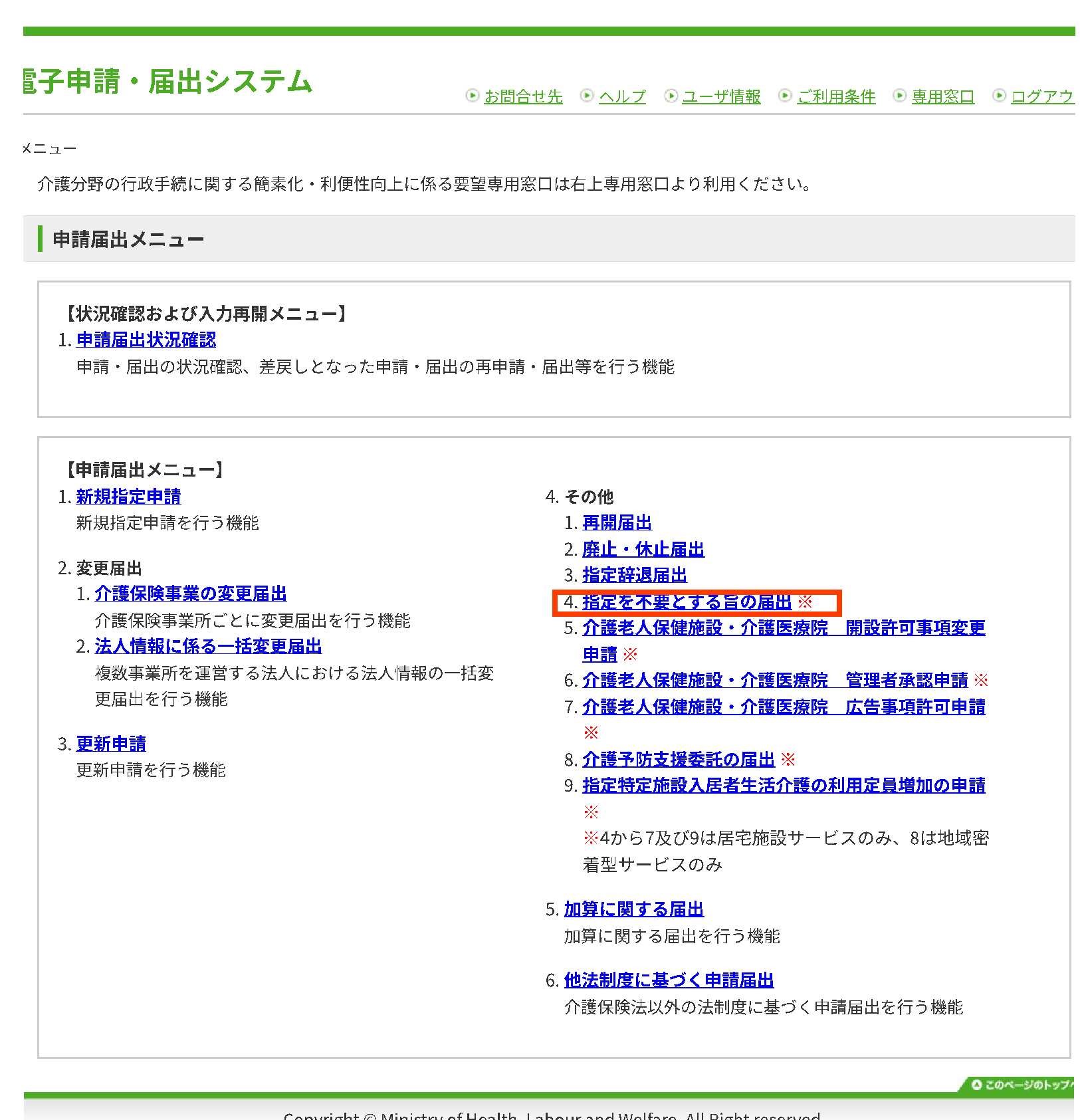This screenshot has width=1080, height=1120.
Task: Open 介護保険事業の変更届出
Action: 191,594
